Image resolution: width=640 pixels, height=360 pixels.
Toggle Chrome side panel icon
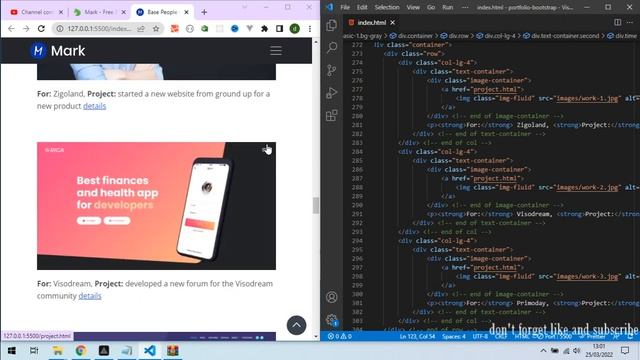pyautogui.click(x=280, y=29)
